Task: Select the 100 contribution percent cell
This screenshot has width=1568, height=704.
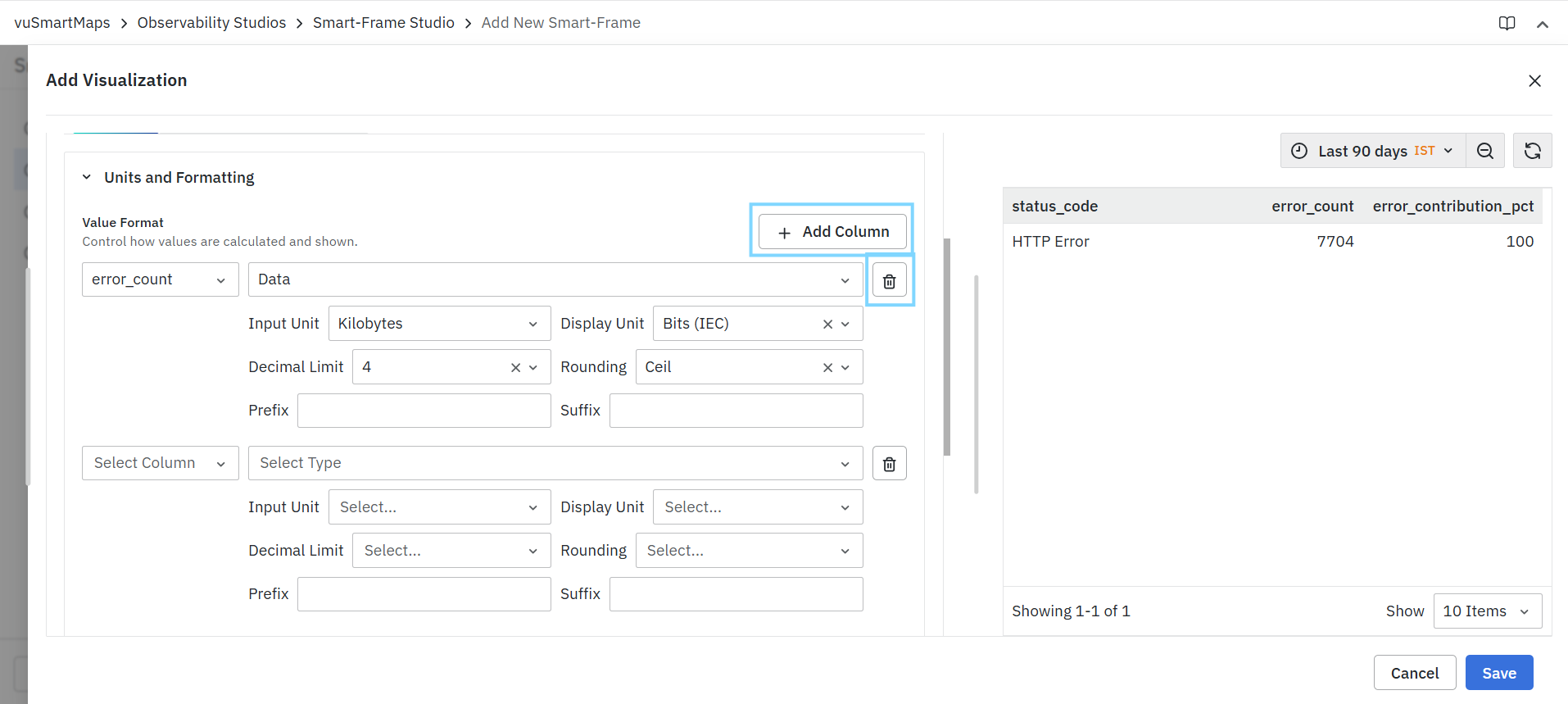Action: (1520, 242)
